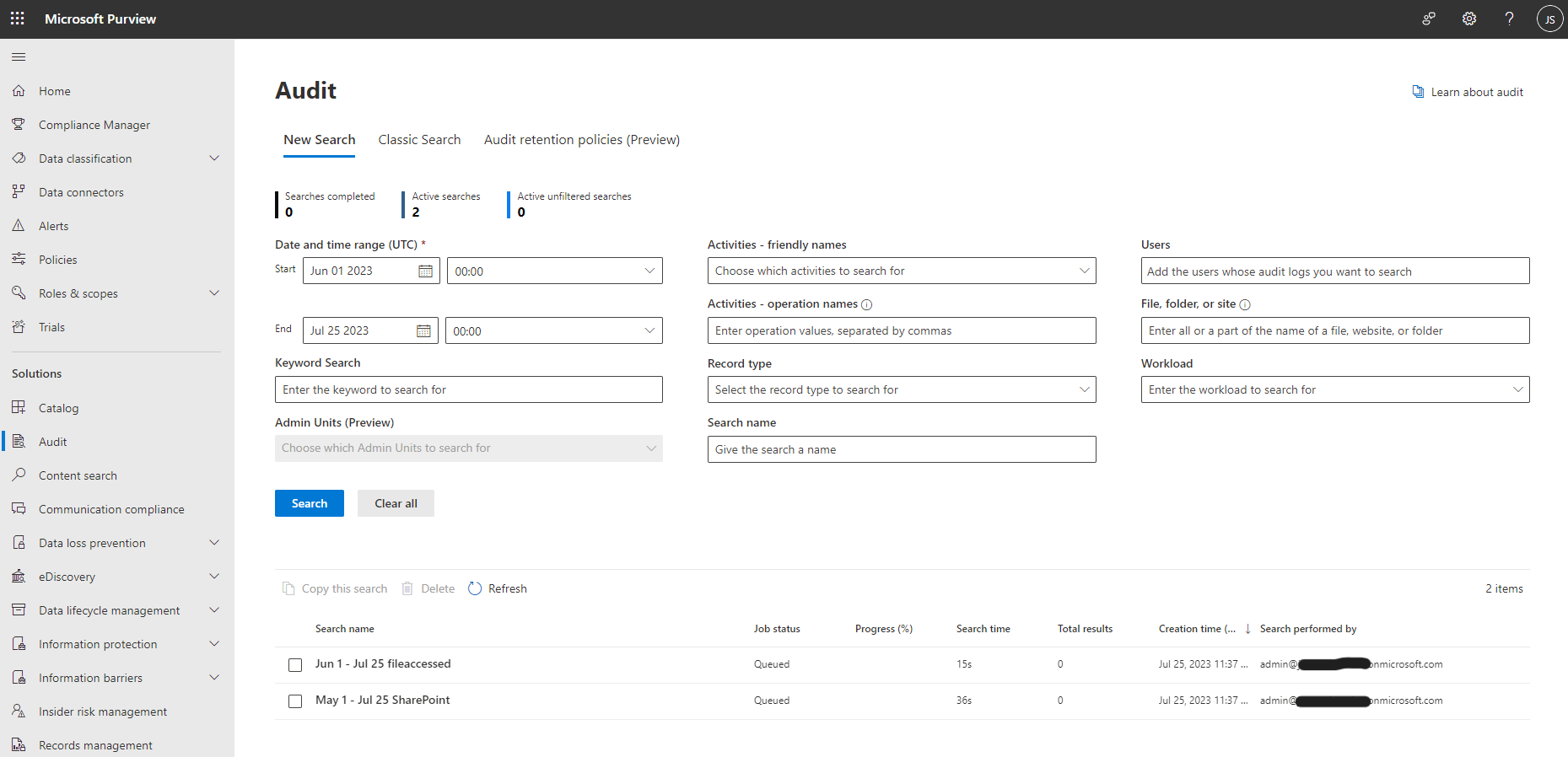Click the File, folder, or site input
Image resolution: width=1568 pixels, height=757 pixels.
1335,330
